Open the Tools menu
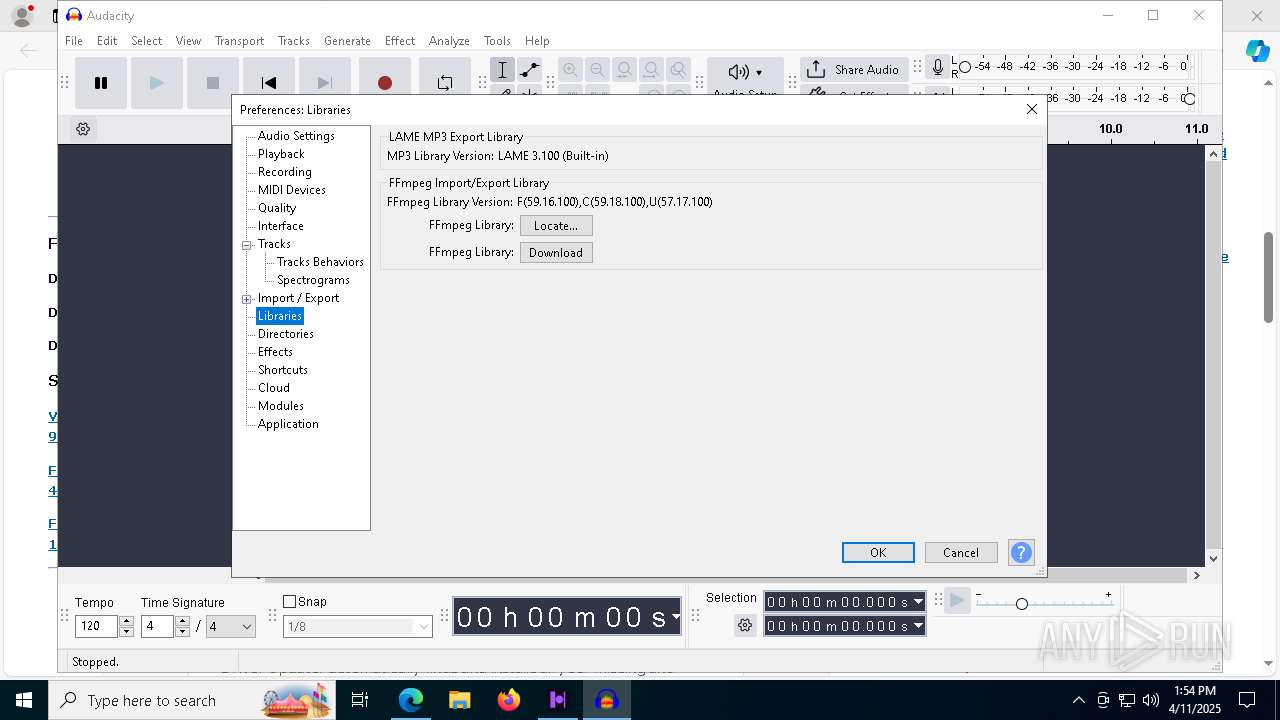 [x=497, y=41]
